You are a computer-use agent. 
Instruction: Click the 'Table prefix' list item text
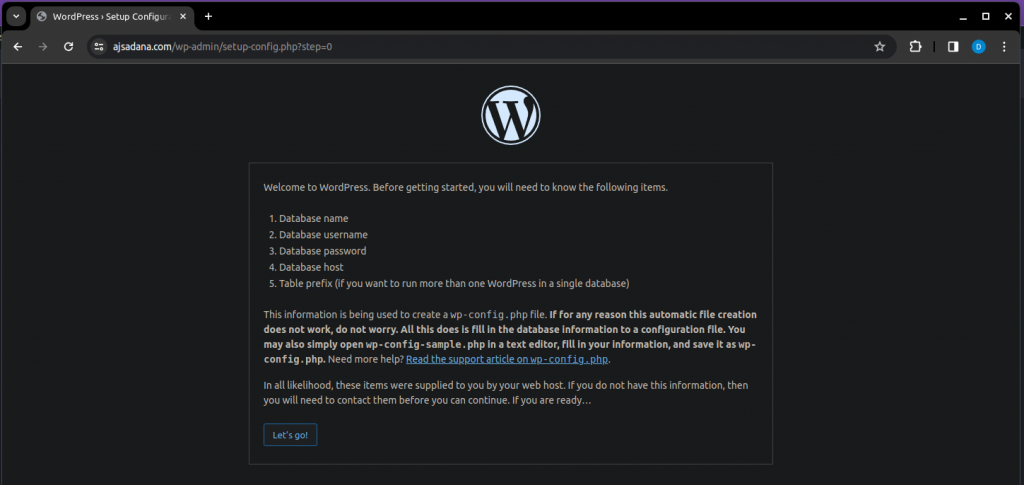click(454, 283)
